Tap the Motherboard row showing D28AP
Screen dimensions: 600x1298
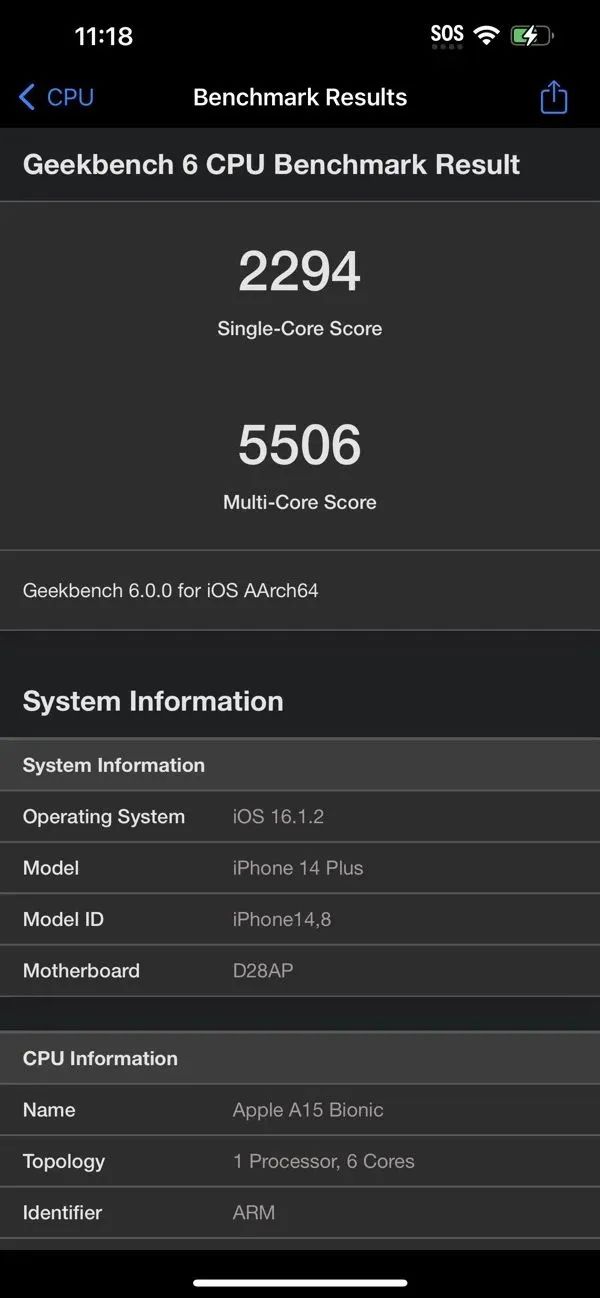tap(300, 970)
